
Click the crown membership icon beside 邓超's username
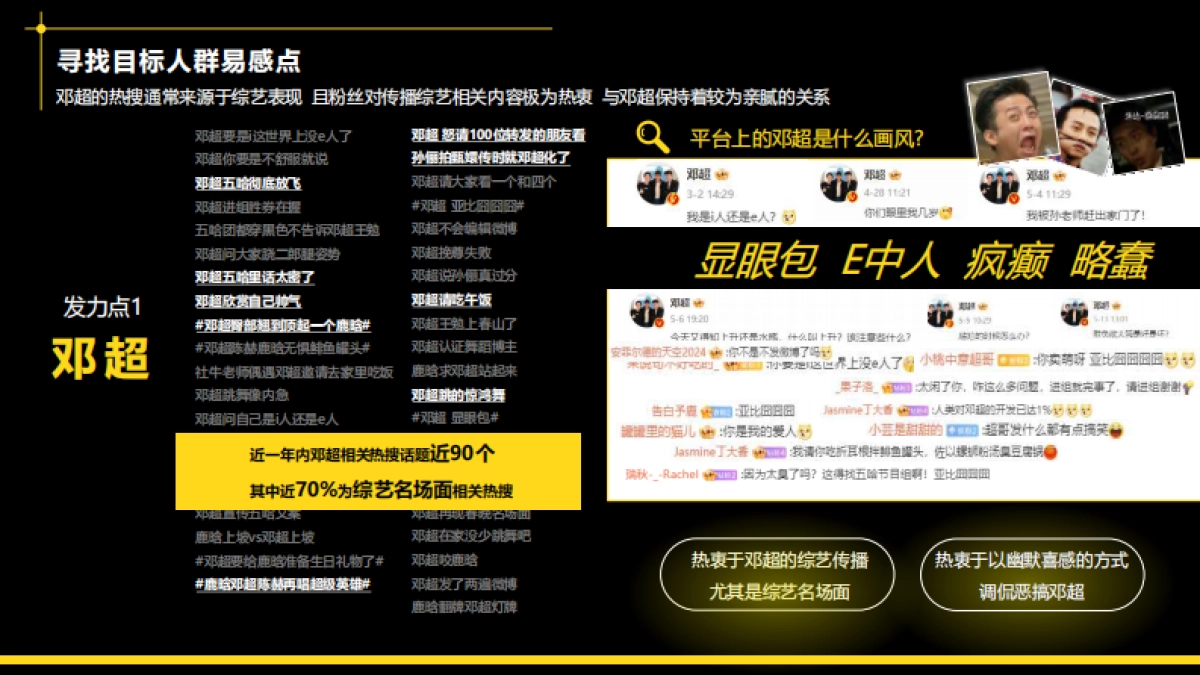722,176
